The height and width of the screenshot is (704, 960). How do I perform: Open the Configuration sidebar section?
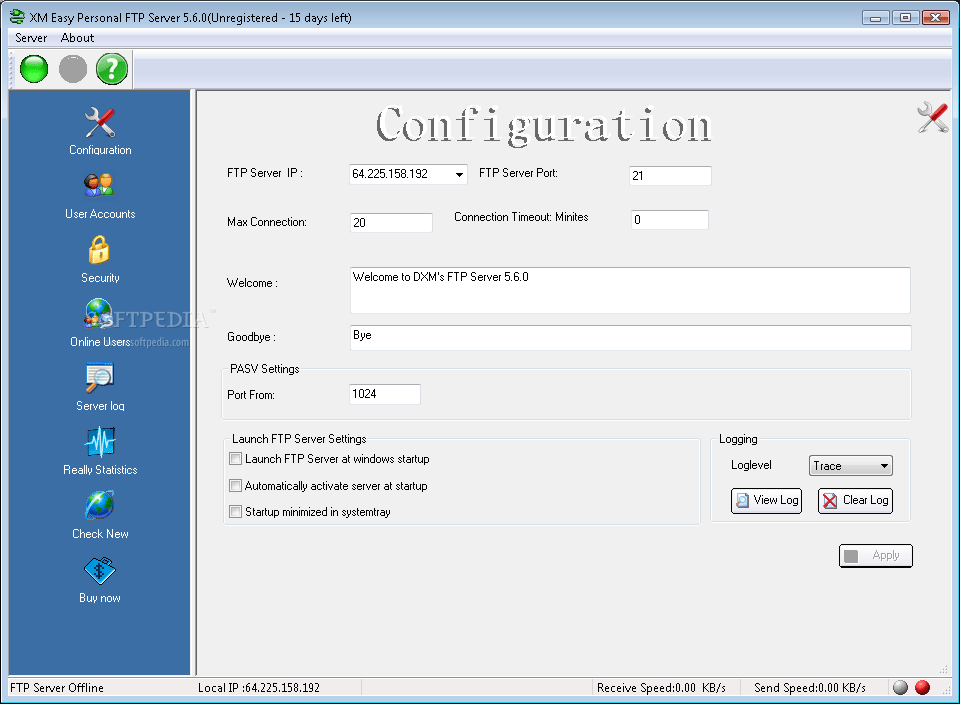(100, 132)
